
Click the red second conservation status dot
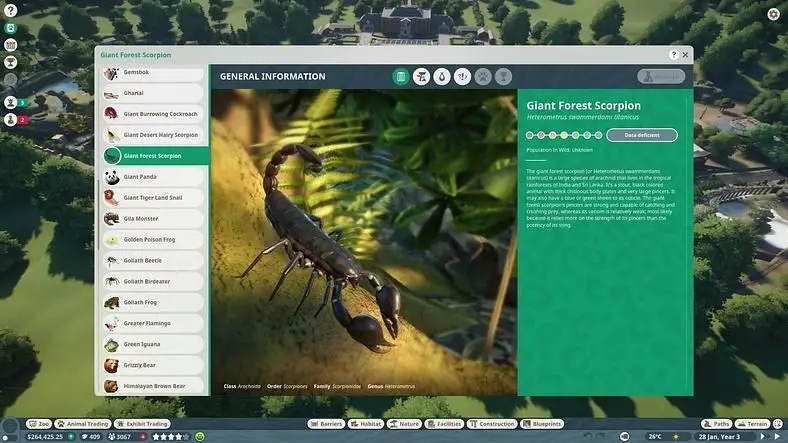pos(541,135)
